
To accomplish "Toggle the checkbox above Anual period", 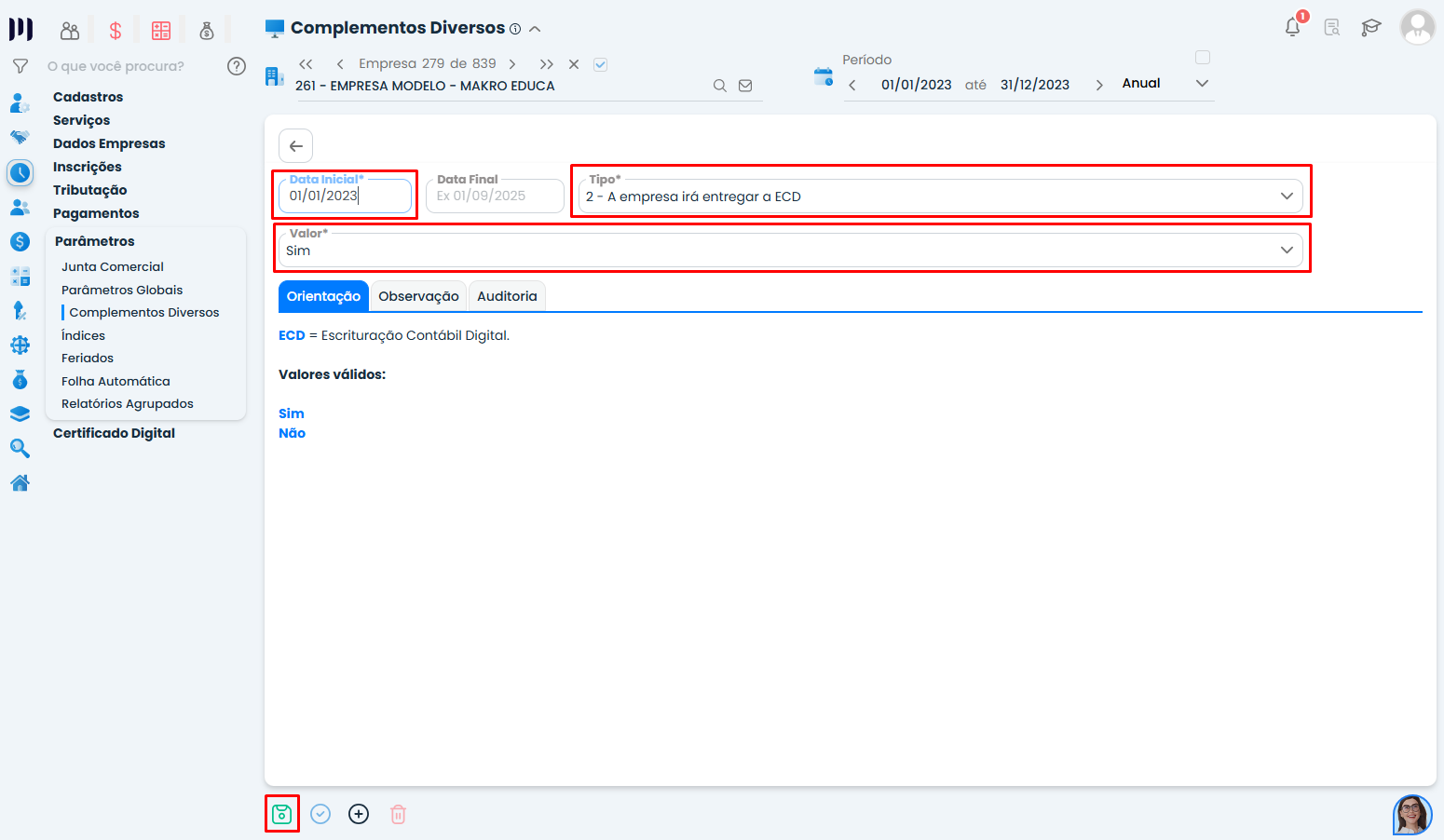I will coord(1203,58).
